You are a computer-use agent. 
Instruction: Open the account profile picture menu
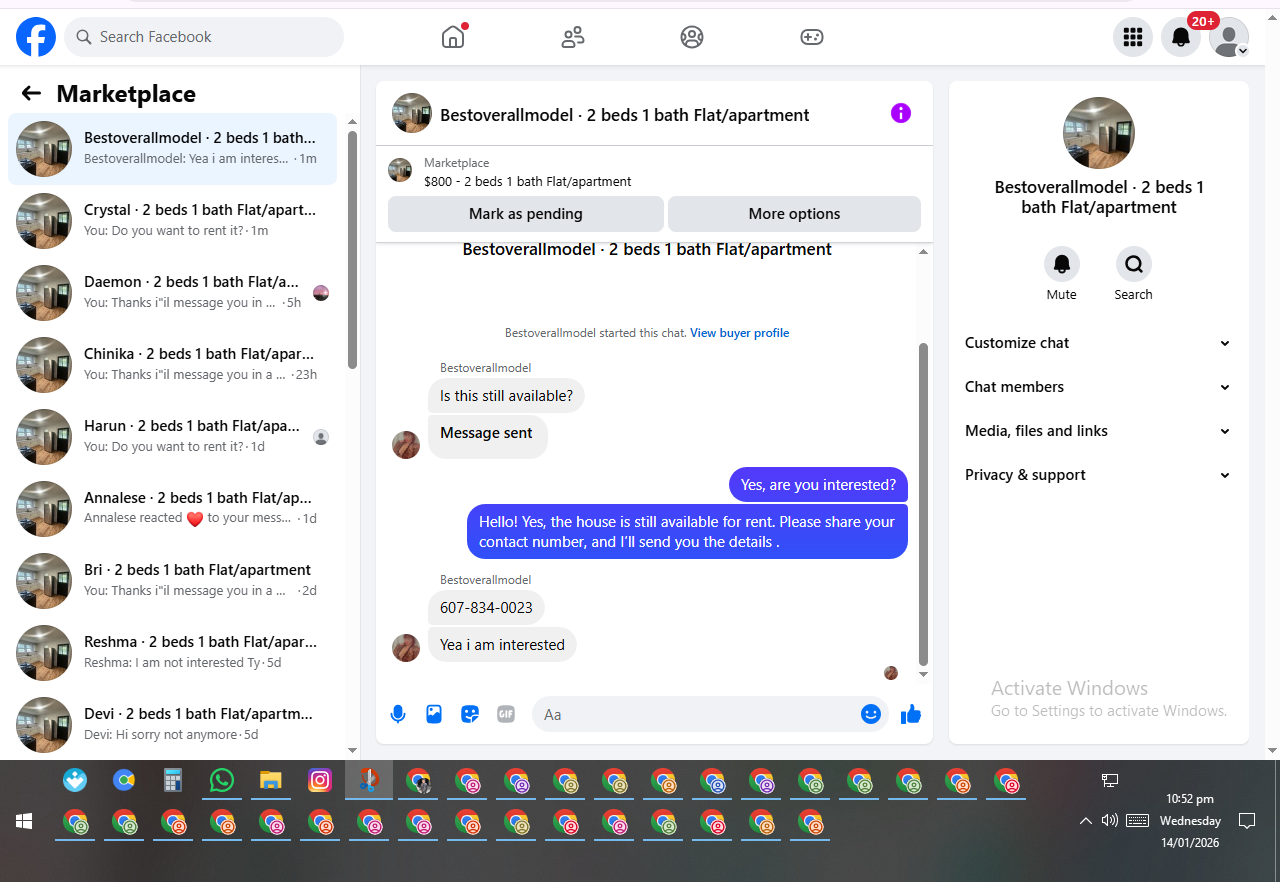coord(1229,37)
